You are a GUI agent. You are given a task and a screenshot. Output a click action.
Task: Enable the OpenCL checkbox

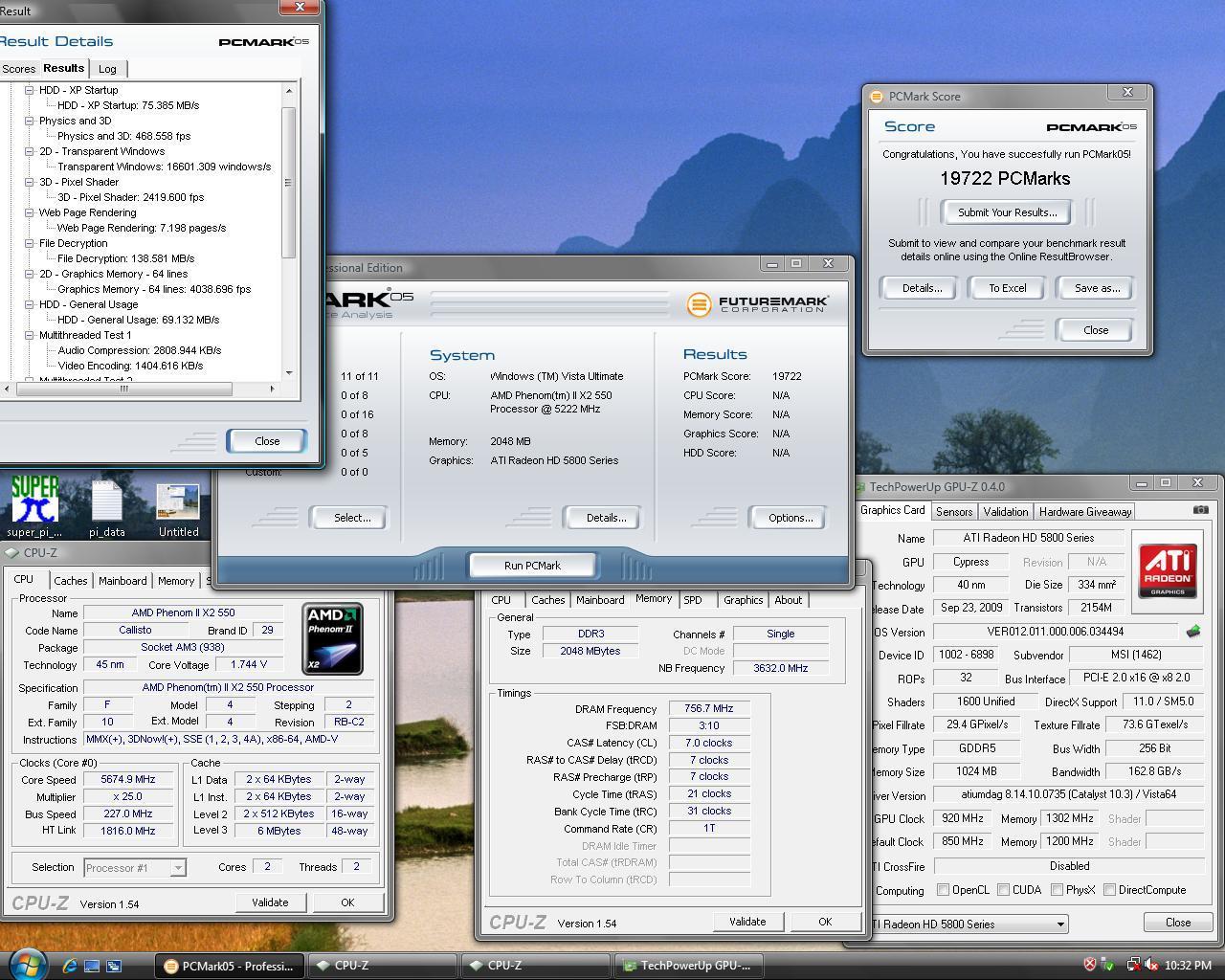(x=943, y=890)
